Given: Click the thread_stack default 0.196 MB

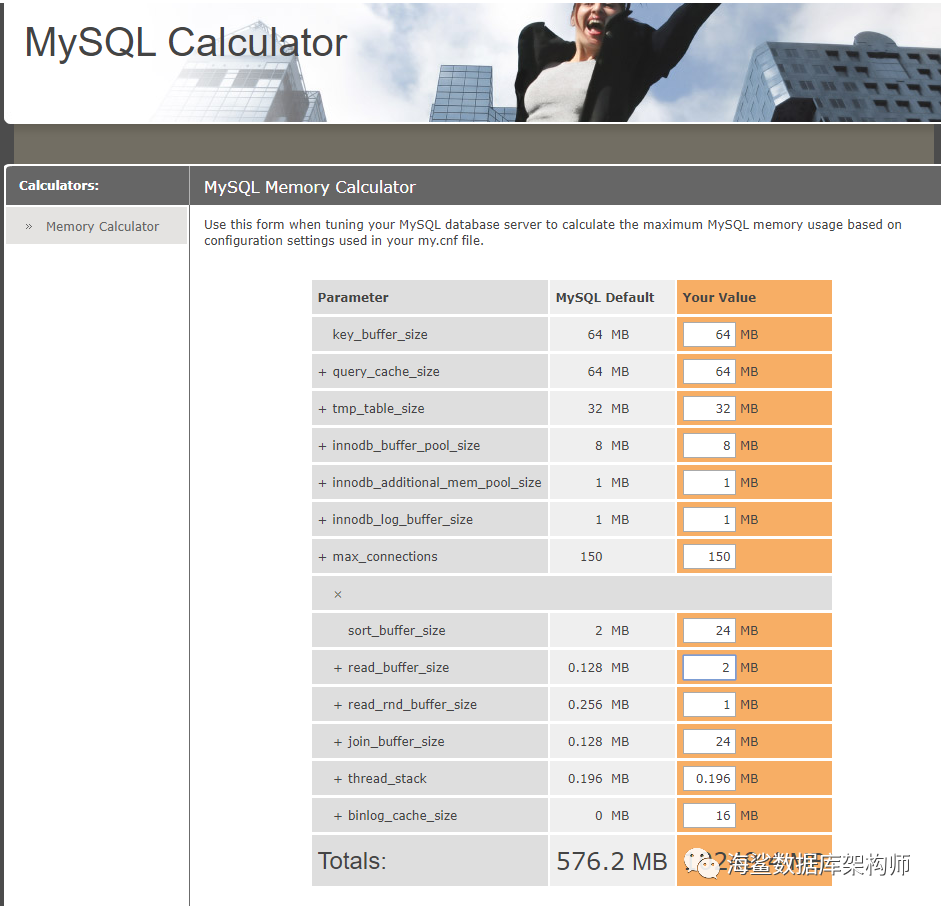Looking at the screenshot, I should click(x=598, y=779).
